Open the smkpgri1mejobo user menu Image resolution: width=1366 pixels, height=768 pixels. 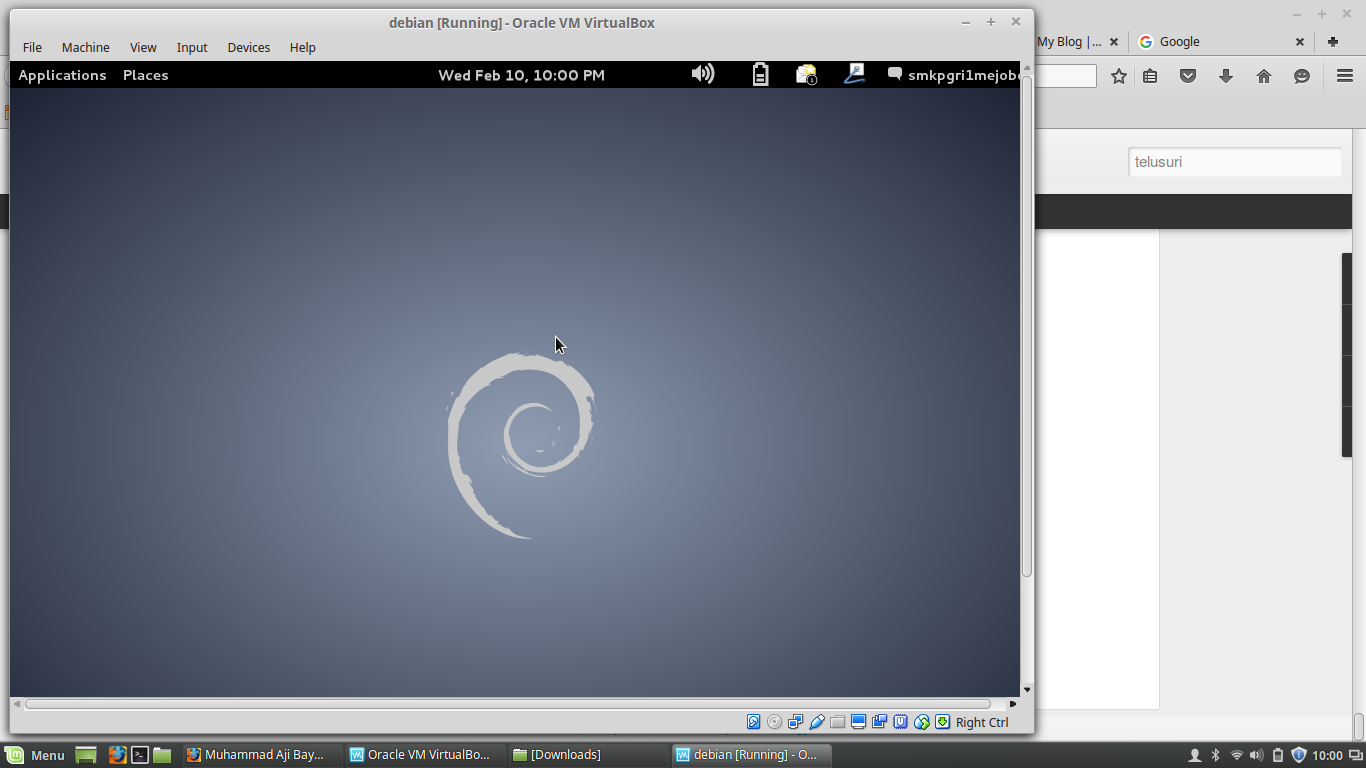tap(954, 75)
